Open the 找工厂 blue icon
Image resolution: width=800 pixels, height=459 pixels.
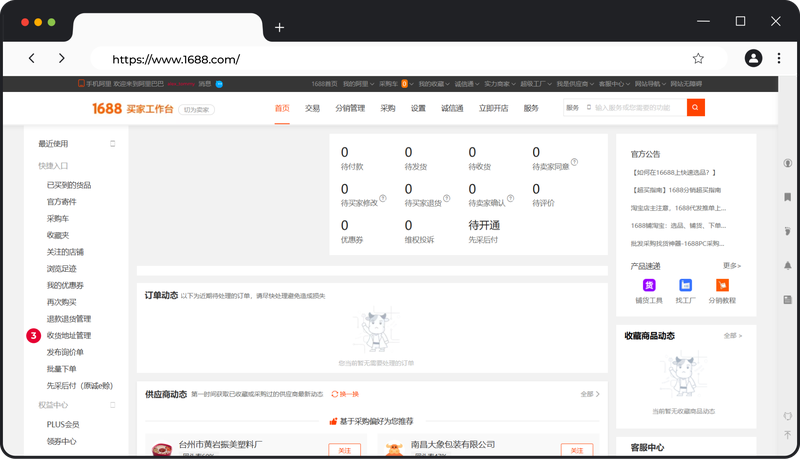coord(685,285)
